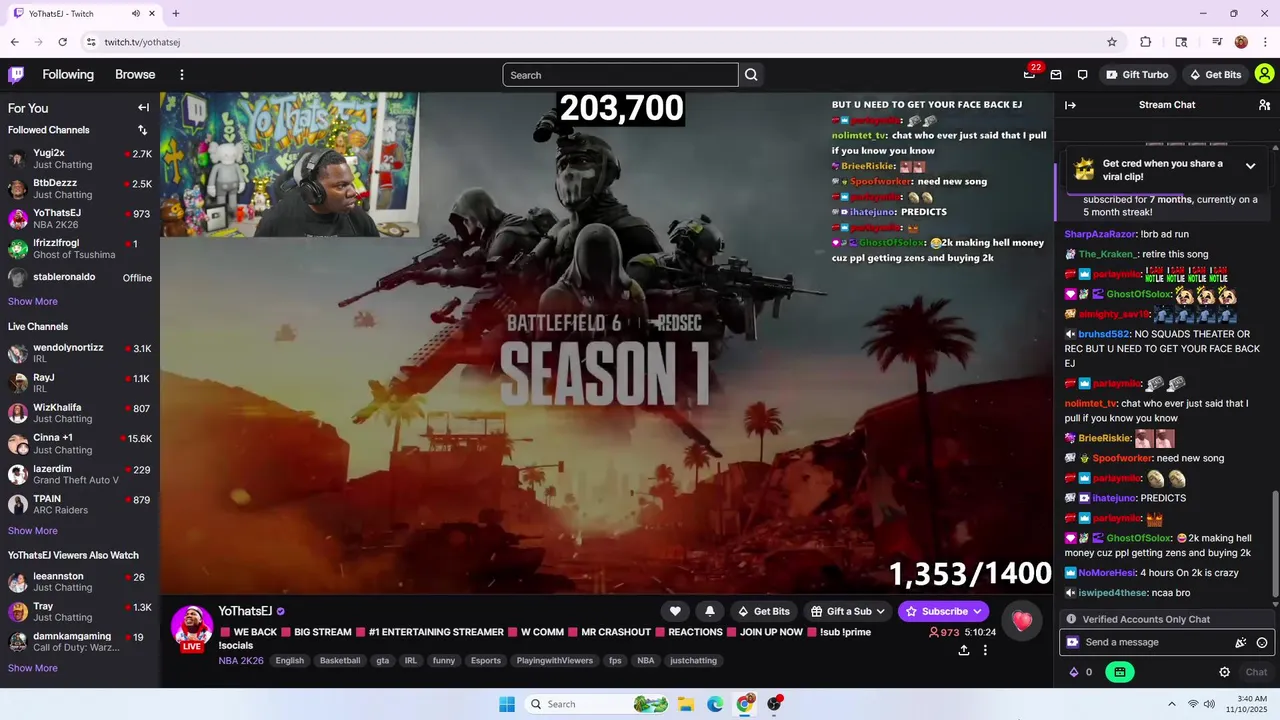Expand the system tray hidden icons
Screen dimensions: 1280x720
coord(1171,704)
